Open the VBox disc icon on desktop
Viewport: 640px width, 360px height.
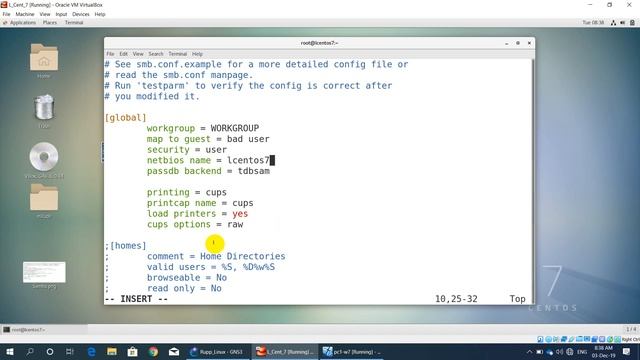coord(44,157)
